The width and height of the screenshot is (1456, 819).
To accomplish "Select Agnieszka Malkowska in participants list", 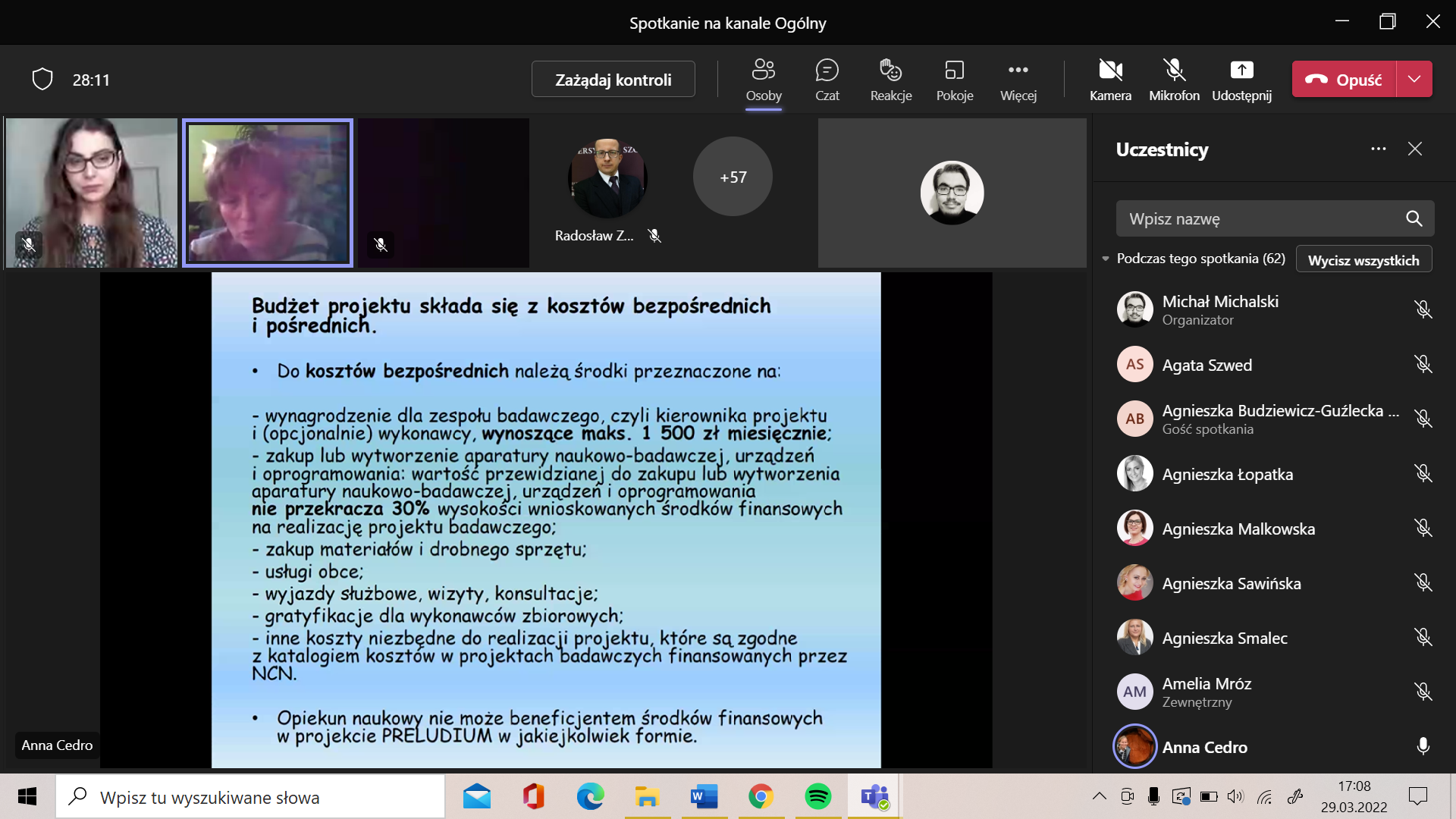I will click(1238, 529).
